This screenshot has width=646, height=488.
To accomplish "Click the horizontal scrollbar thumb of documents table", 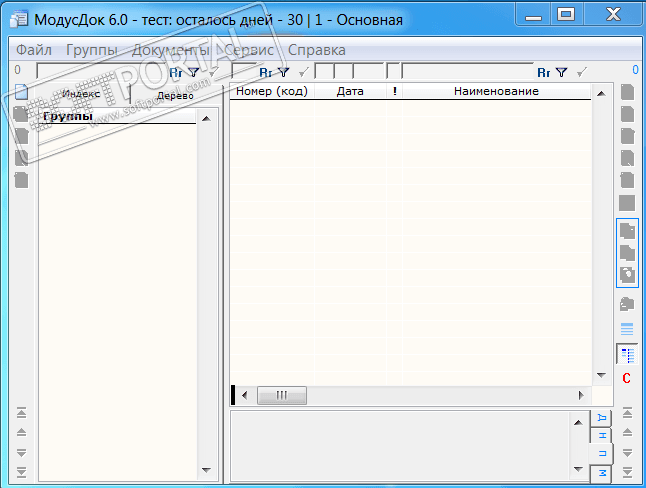I will pos(282,395).
